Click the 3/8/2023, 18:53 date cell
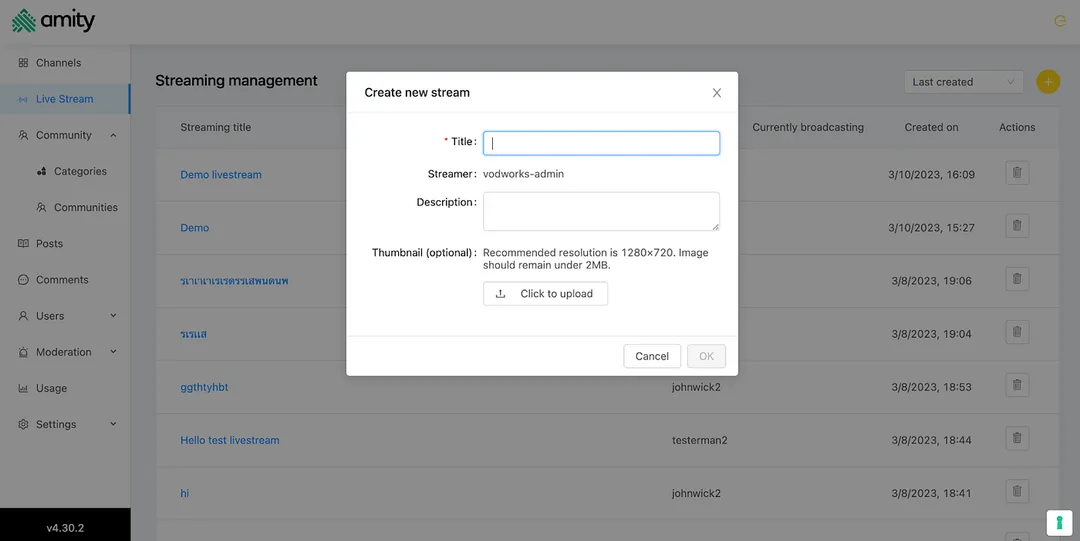The width and height of the screenshot is (1080, 541). click(x=931, y=387)
